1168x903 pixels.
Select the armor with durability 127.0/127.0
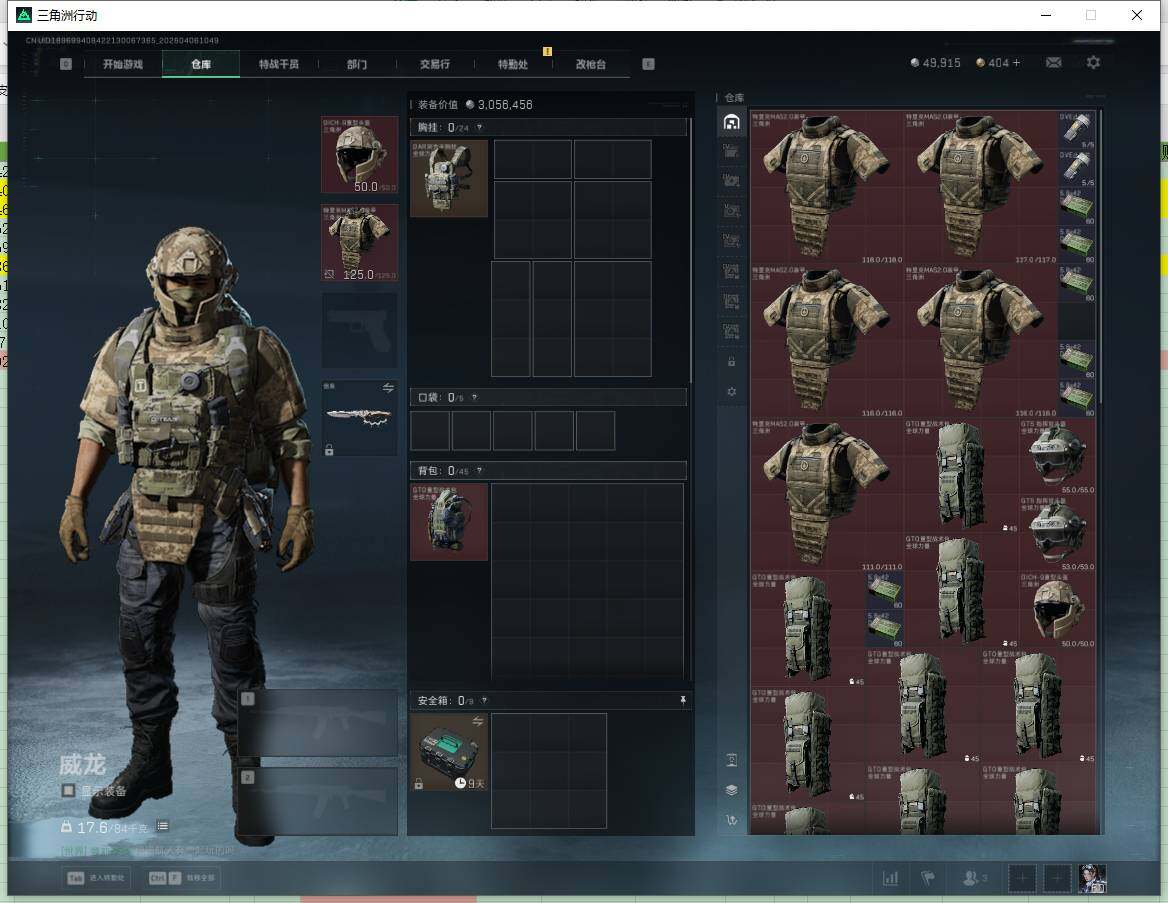point(980,187)
